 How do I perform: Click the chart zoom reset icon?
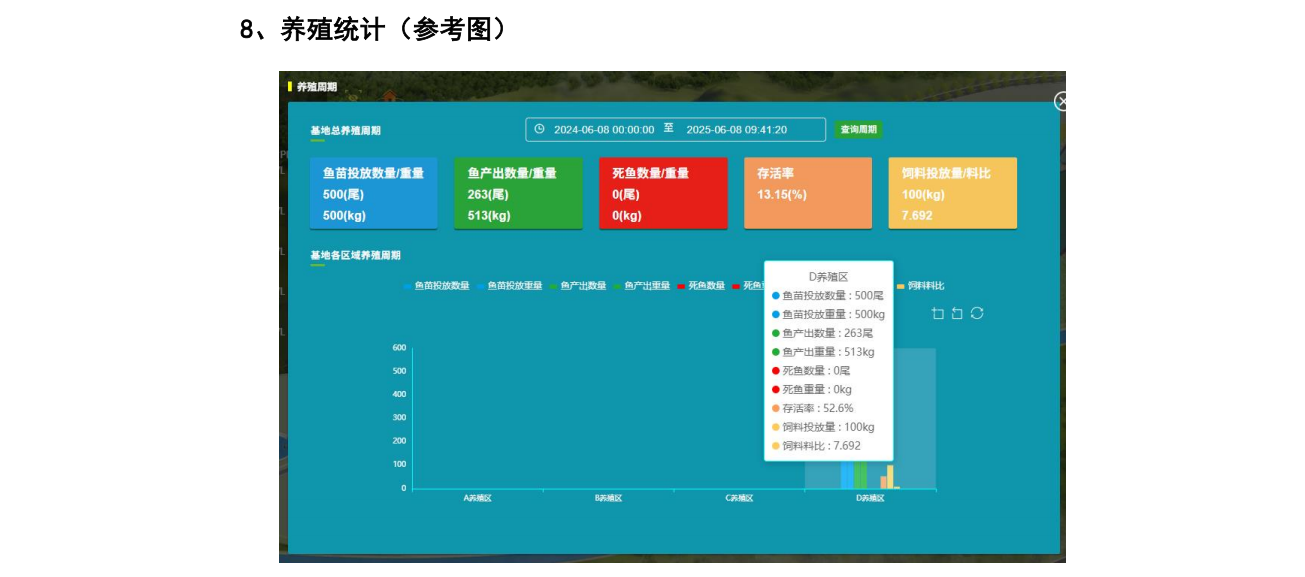click(x=957, y=313)
